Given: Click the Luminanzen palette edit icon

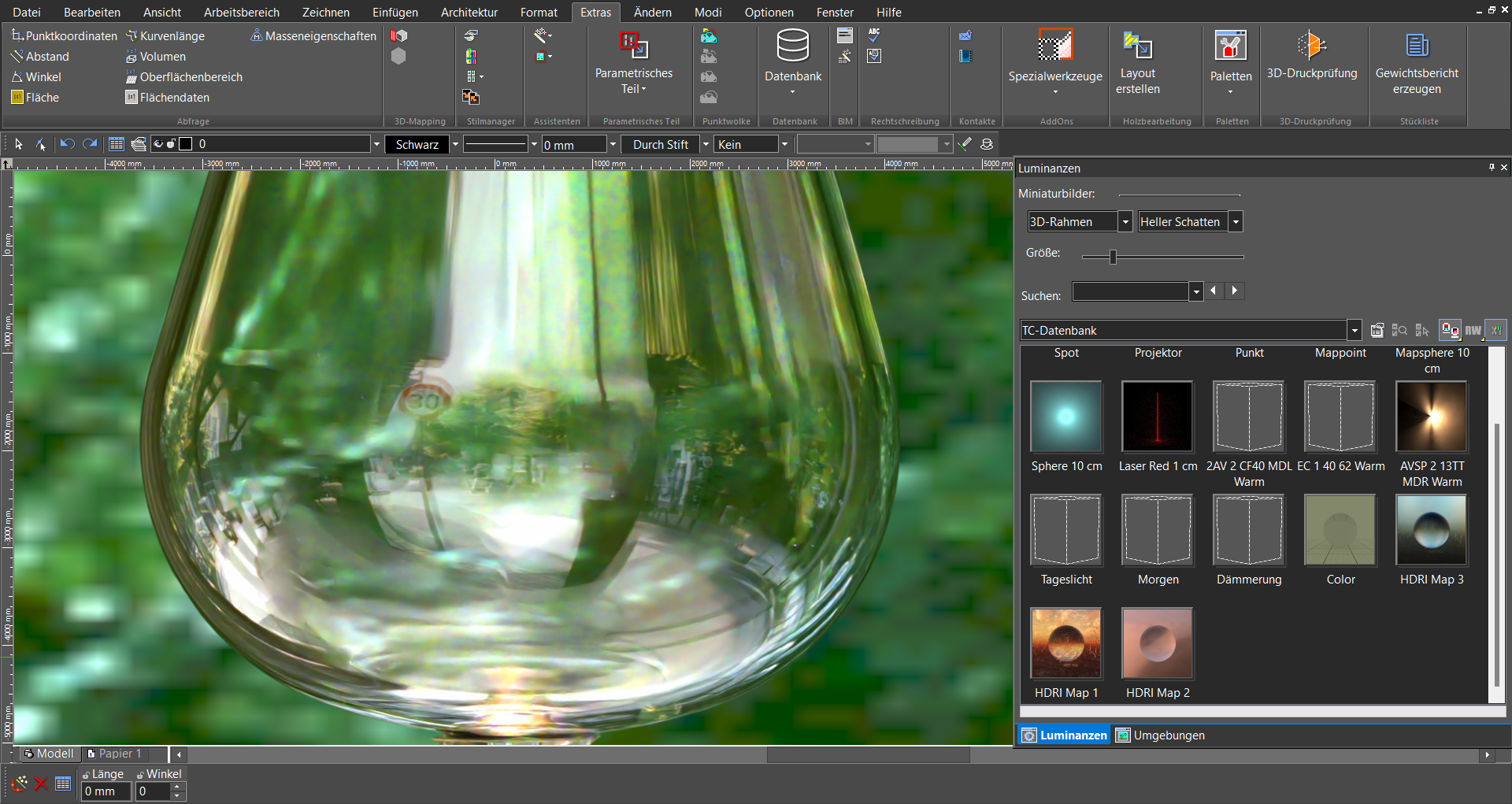Looking at the screenshot, I should [x=1377, y=330].
